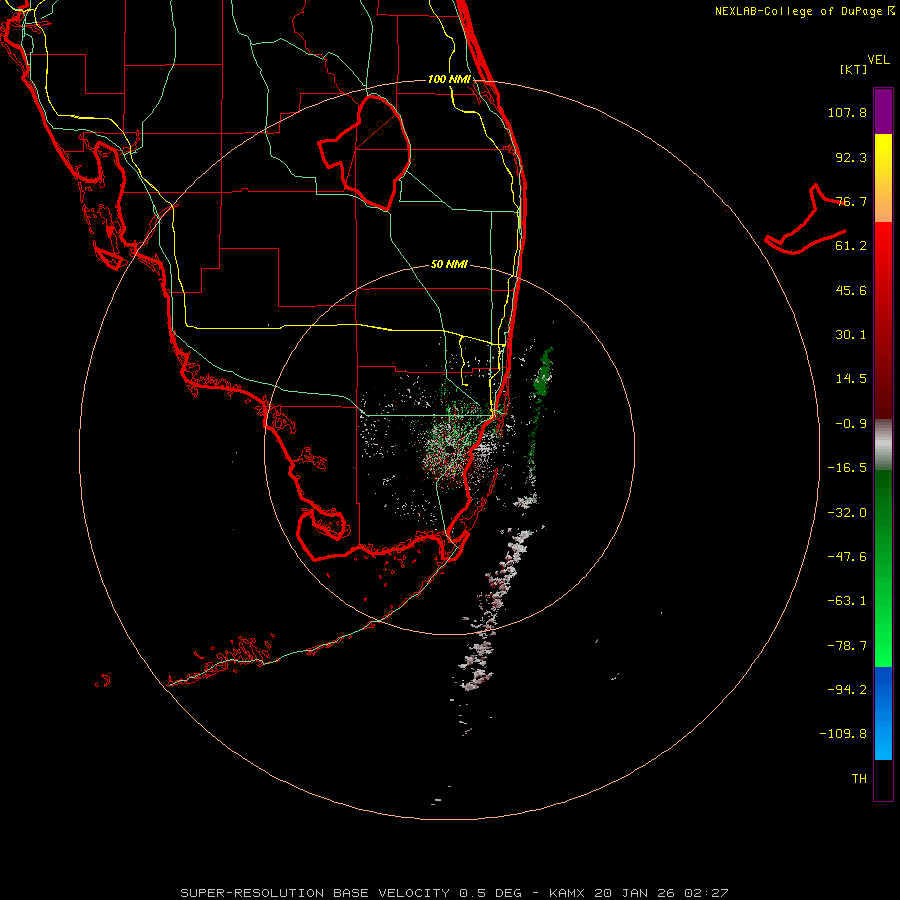This screenshot has height=900, width=900.
Task: Select the 76.7 legend value
Action: (x=851, y=201)
